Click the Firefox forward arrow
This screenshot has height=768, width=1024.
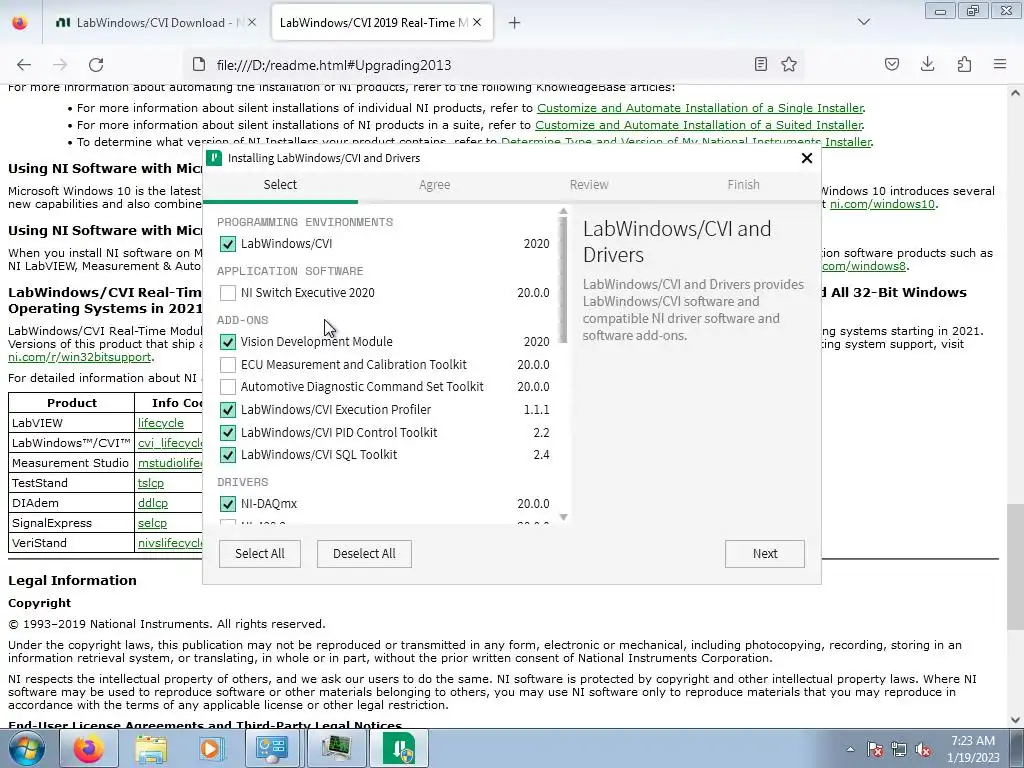click(60, 65)
